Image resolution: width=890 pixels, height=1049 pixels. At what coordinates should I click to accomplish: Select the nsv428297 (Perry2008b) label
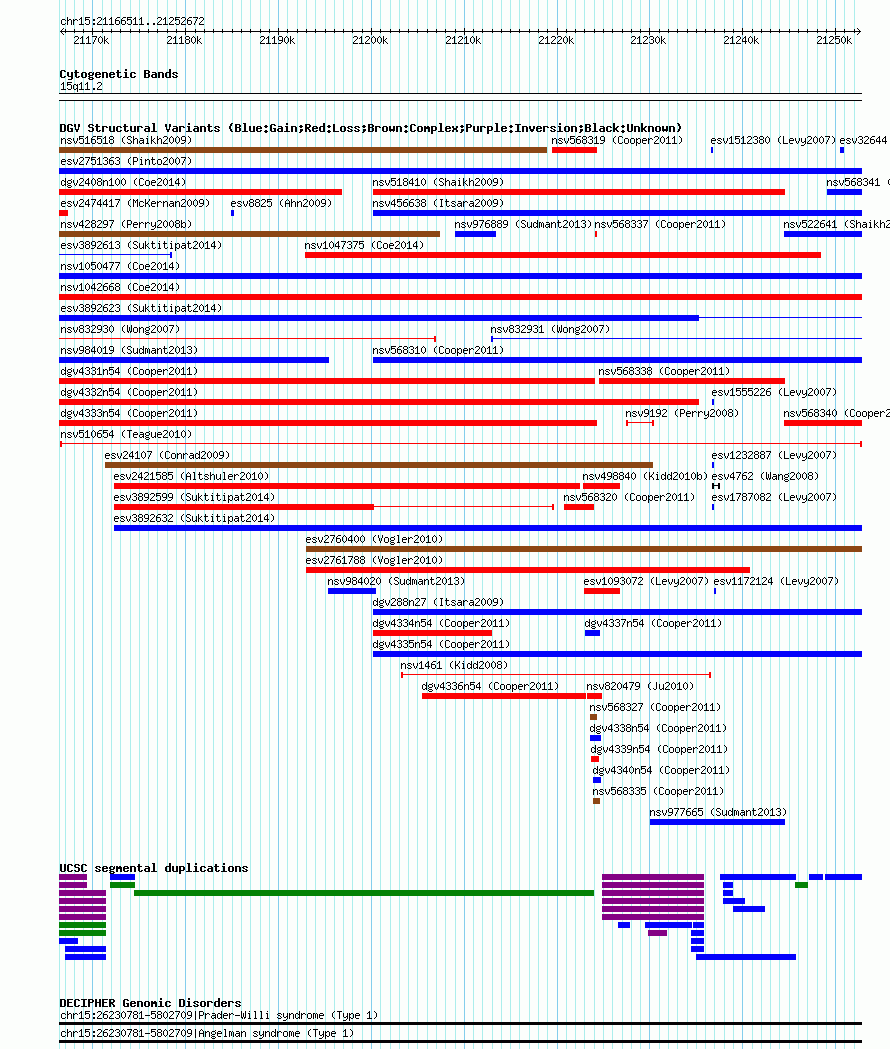pos(126,224)
